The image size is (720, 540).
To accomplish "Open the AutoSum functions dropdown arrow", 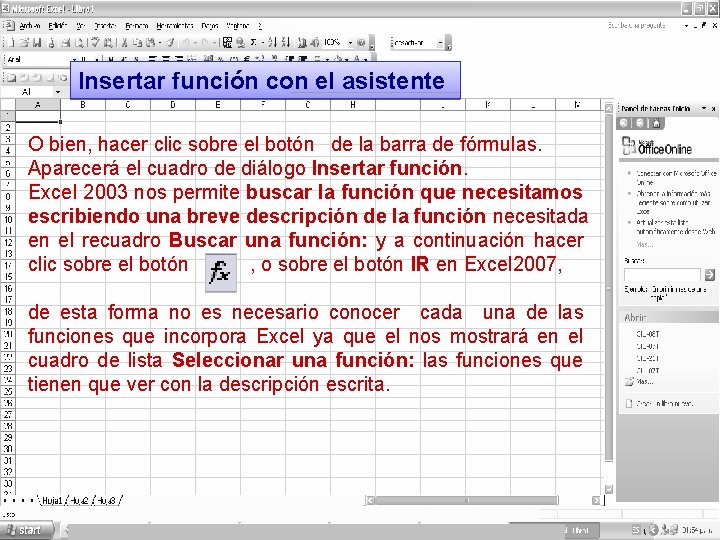I will pos(262,43).
